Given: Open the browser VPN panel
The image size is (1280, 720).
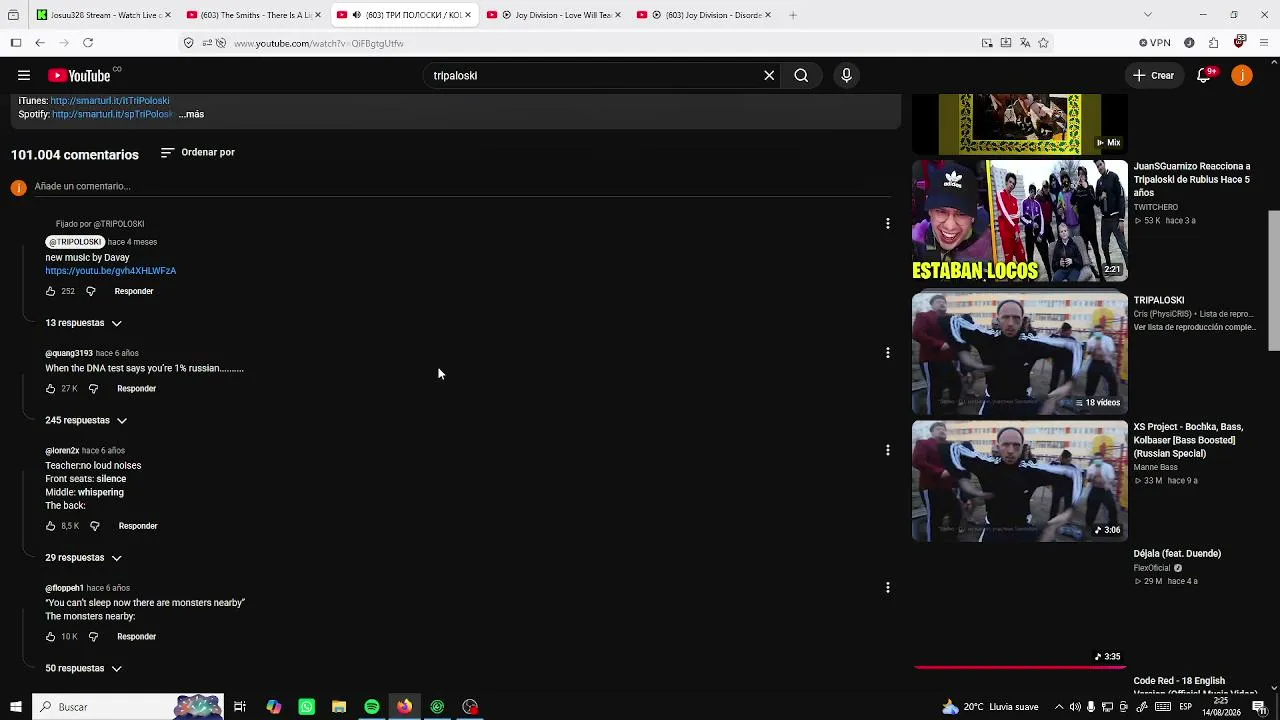Looking at the screenshot, I should click(x=1155, y=43).
